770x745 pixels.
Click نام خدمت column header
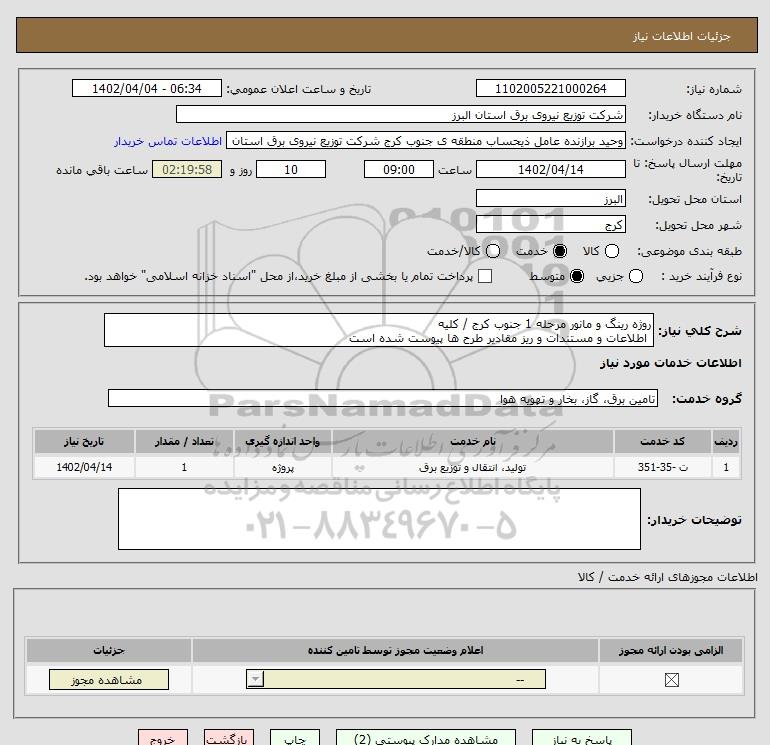tap(472, 441)
